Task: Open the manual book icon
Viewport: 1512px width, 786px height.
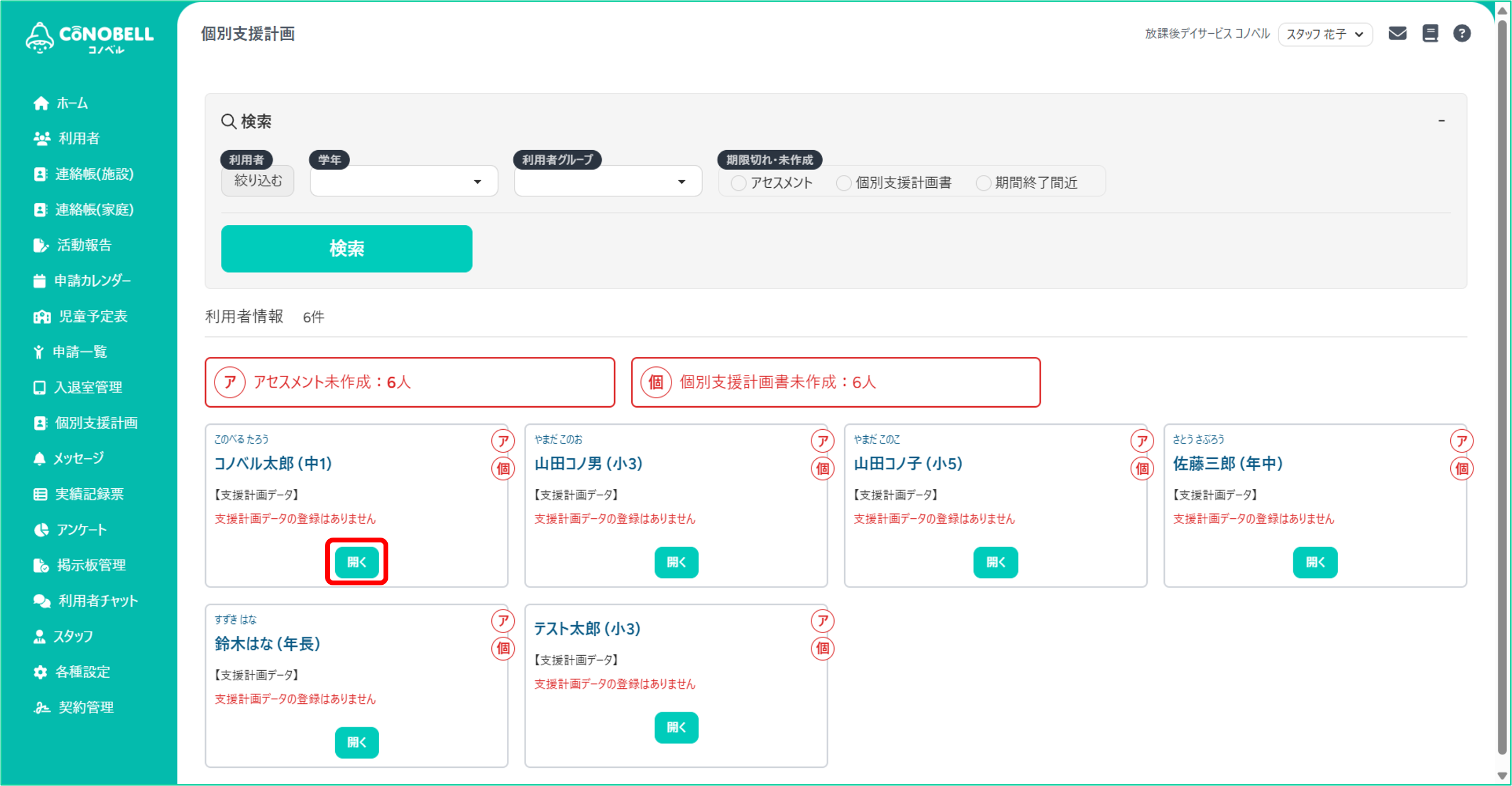Action: pyautogui.click(x=1430, y=33)
